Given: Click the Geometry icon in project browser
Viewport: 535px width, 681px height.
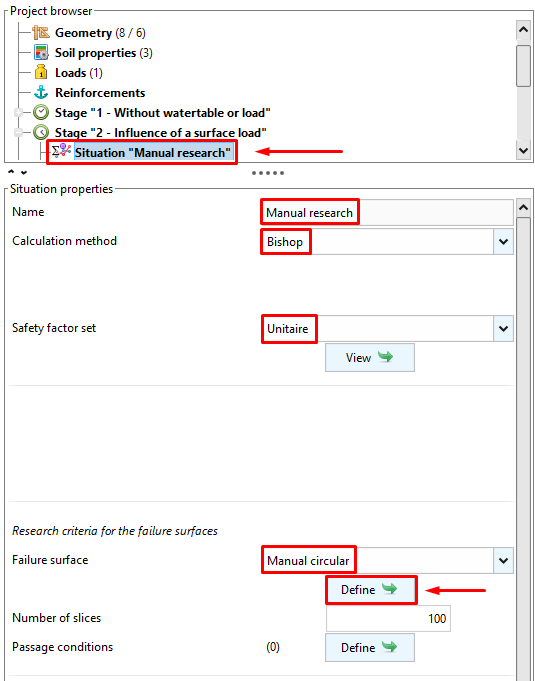Looking at the screenshot, I should pyautogui.click(x=41, y=33).
